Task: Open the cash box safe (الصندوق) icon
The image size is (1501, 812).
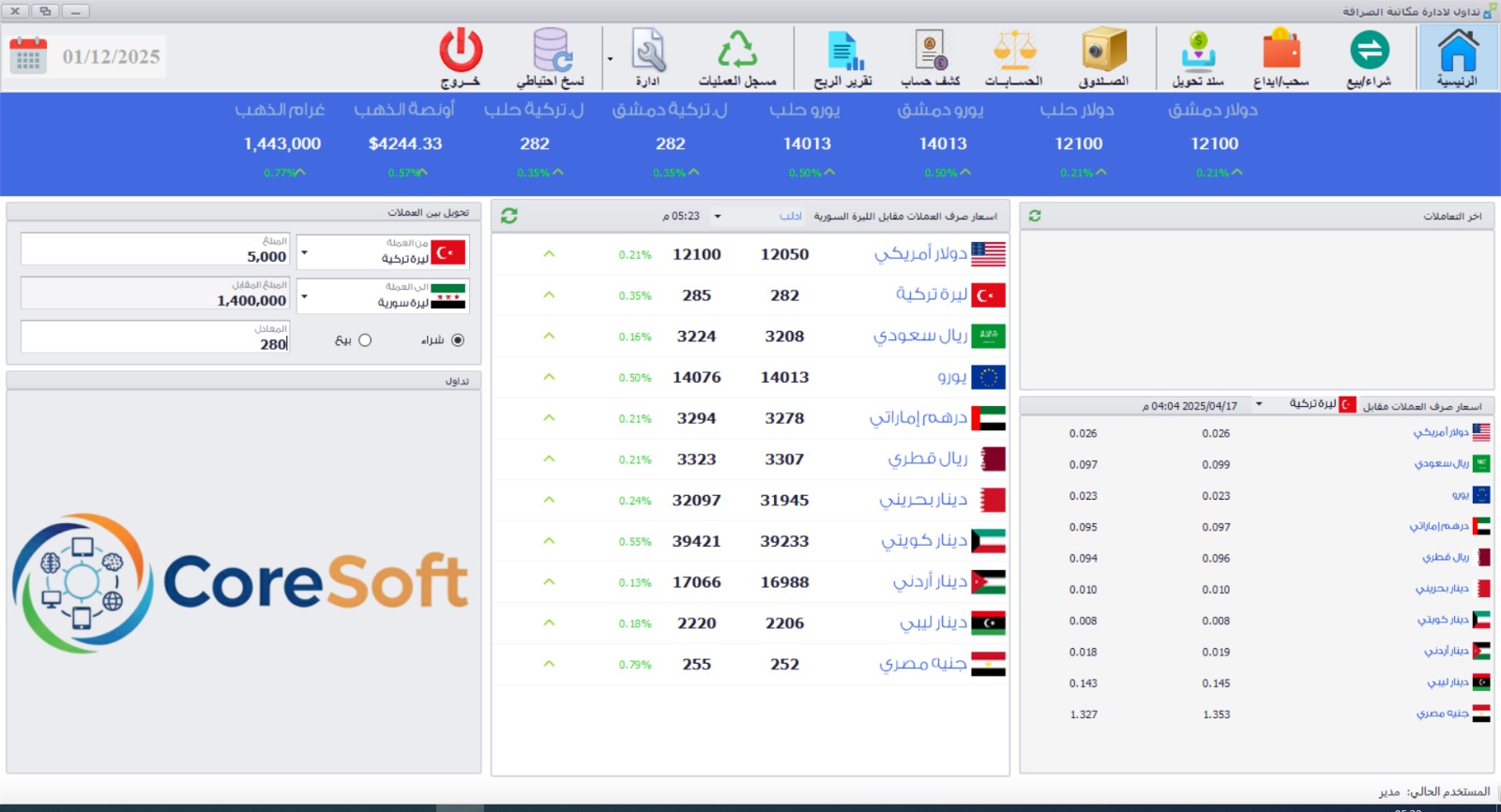Action: click(1103, 58)
